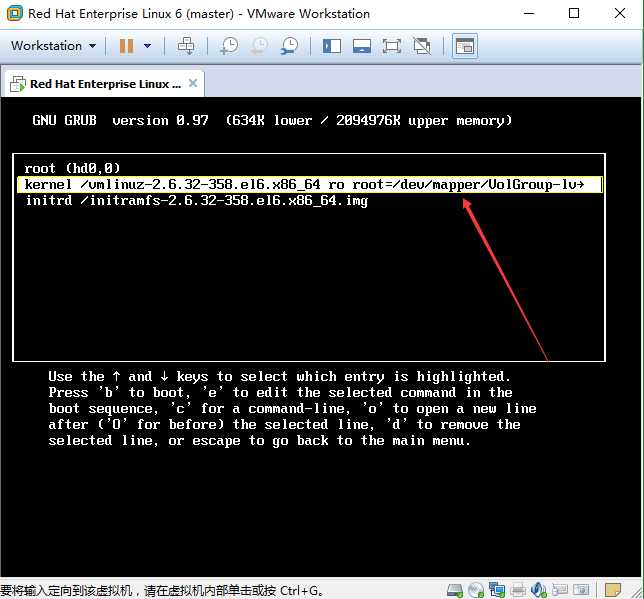Image resolution: width=644 pixels, height=599 pixels.
Task: Open the snapshot manager with the clock-wrench icon
Action: click(290, 46)
